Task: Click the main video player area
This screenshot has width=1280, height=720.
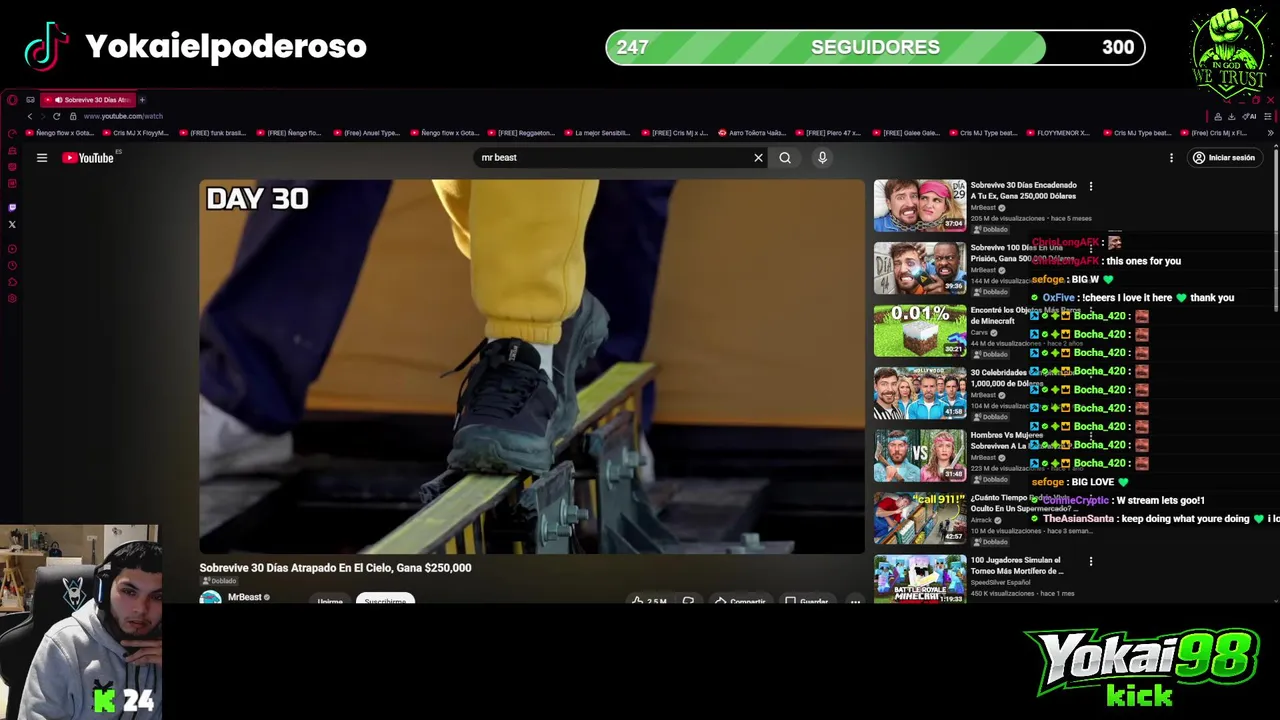Action: [x=532, y=366]
